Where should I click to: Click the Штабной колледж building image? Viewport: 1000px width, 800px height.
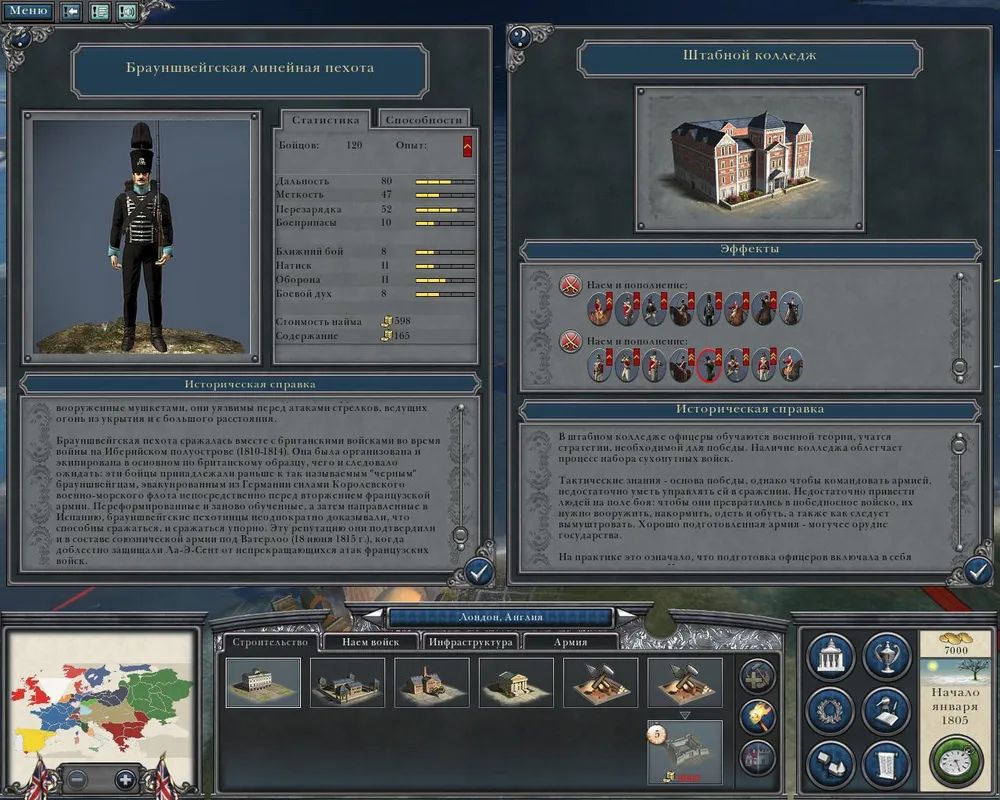pyautogui.click(x=749, y=159)
